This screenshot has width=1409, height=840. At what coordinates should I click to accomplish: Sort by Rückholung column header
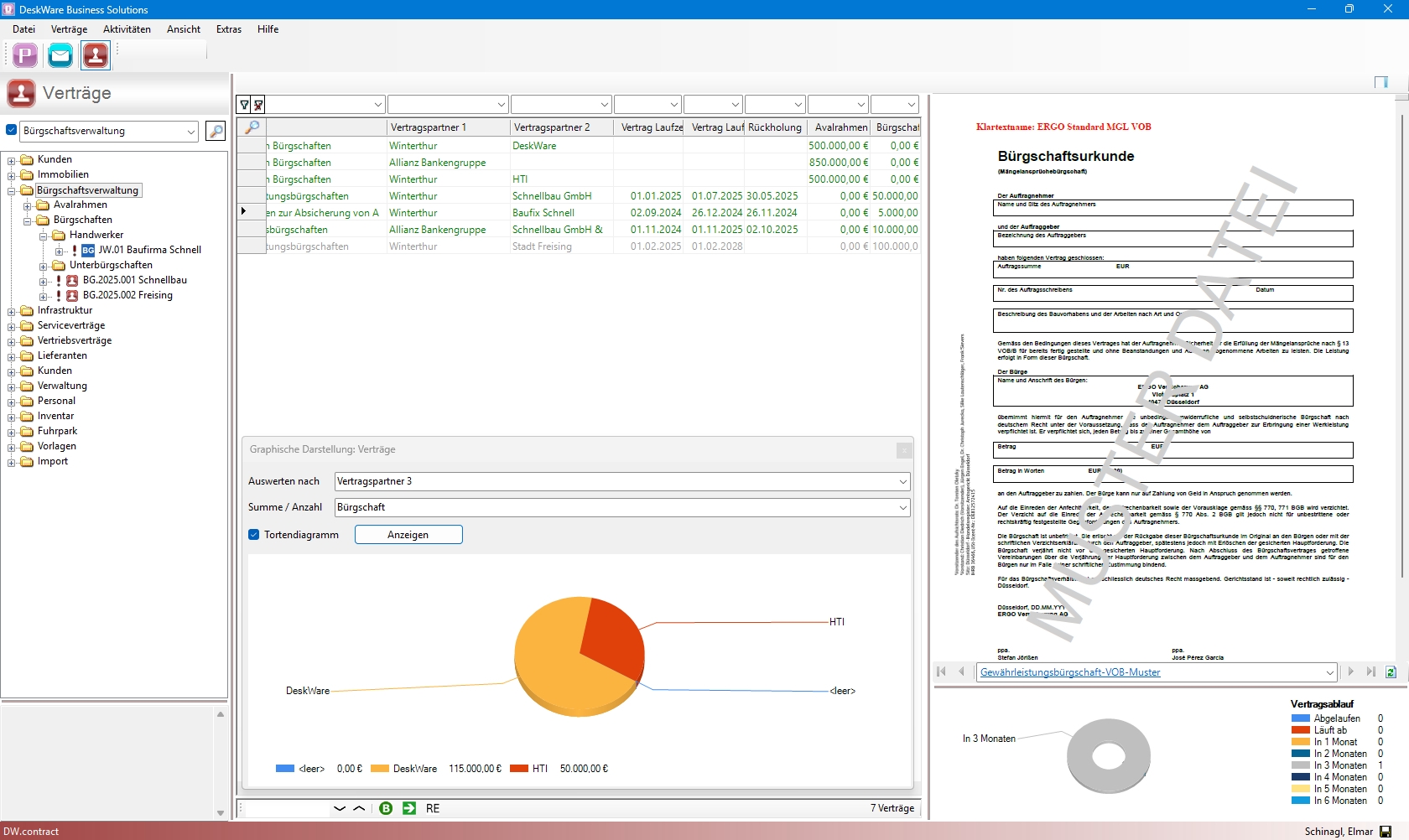pos(775,127)
